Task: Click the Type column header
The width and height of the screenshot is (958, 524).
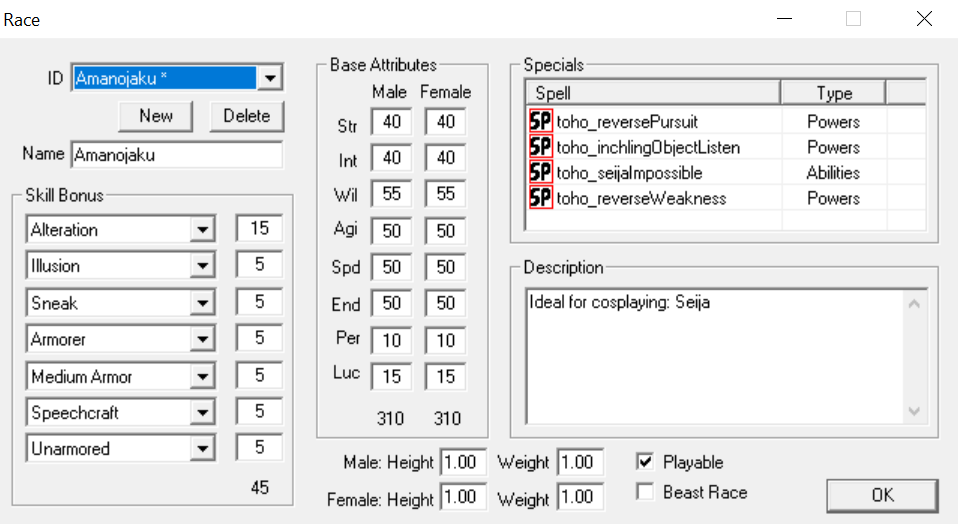Action: [x=833, y=93]
